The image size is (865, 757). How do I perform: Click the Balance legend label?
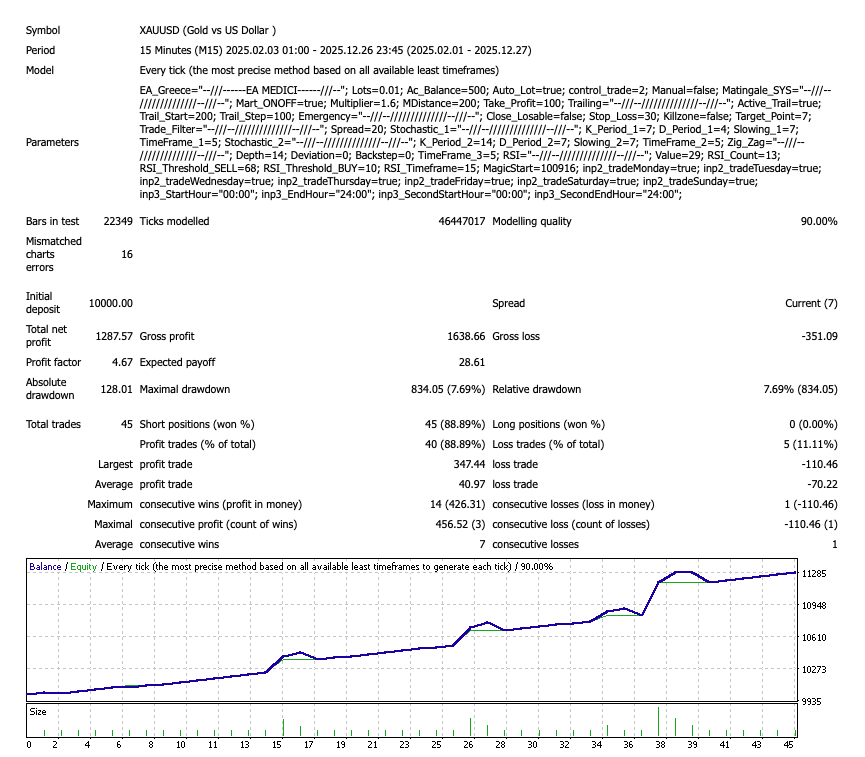(x=43, y=566)
